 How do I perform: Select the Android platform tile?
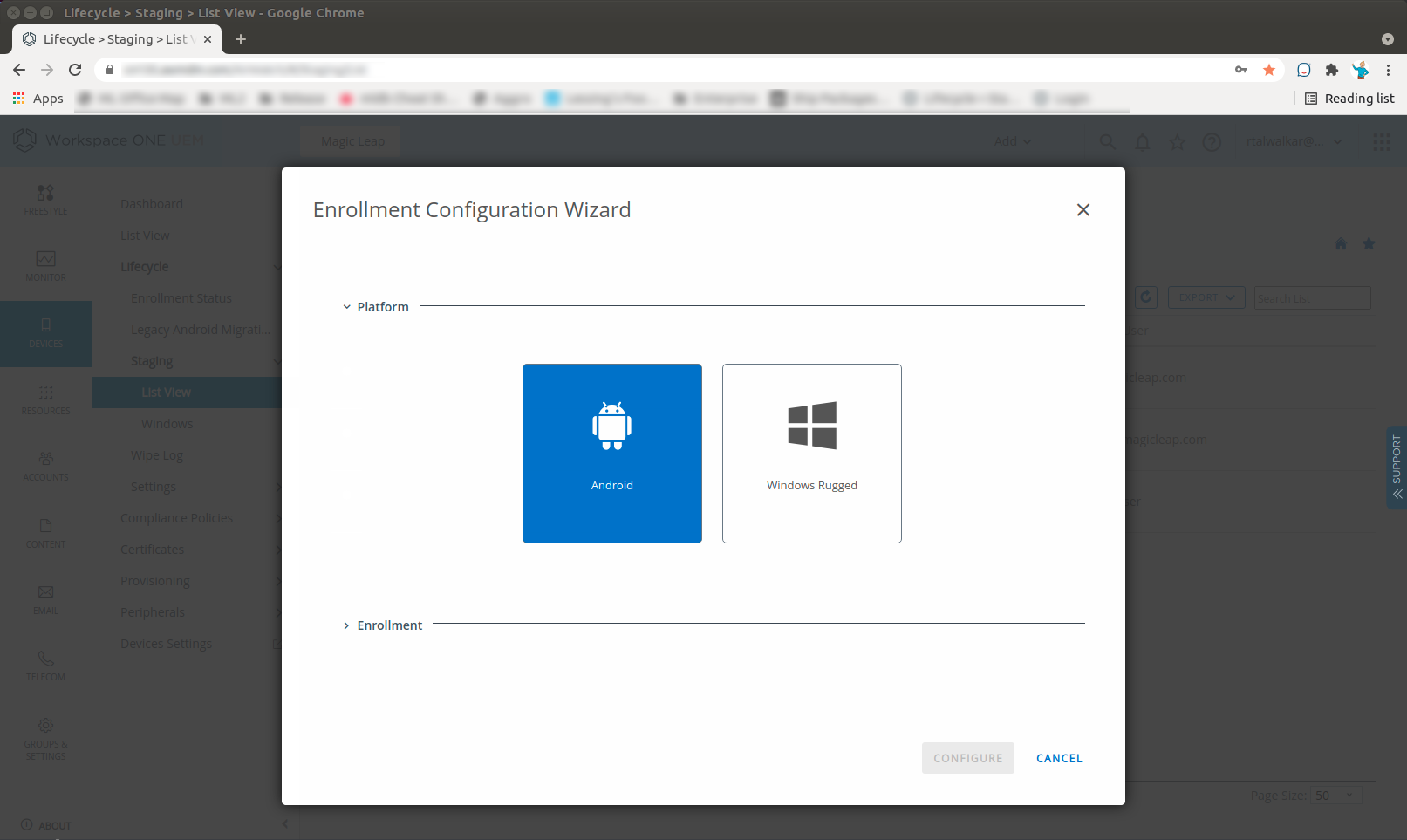pos(611,454)
